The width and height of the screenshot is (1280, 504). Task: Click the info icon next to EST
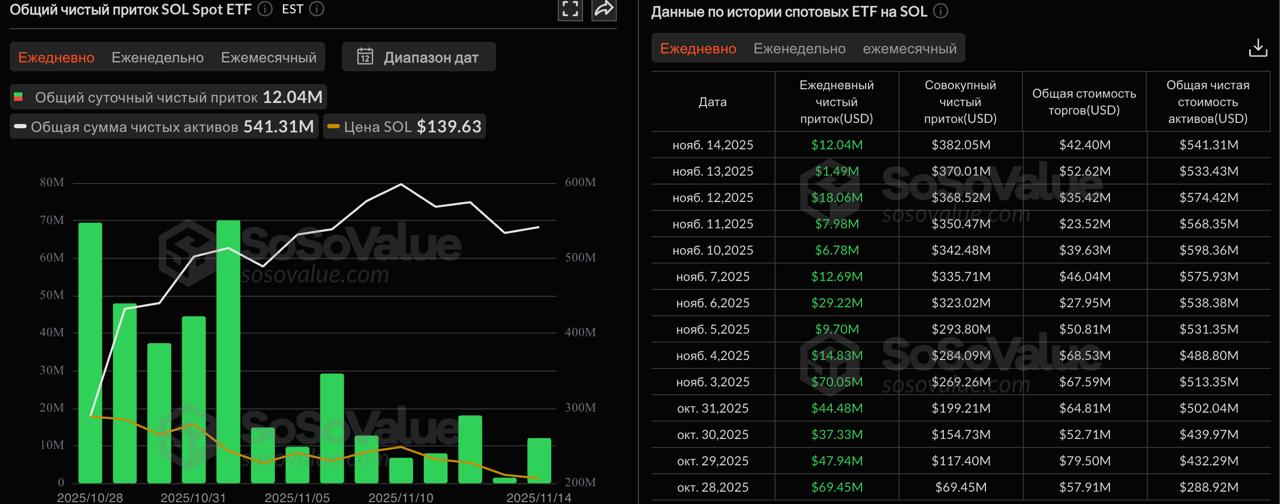(x=316, y=9)
